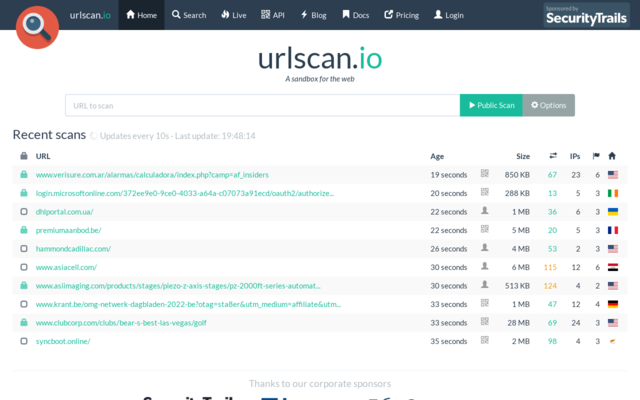
Task: Click the request count 67 in verisure row
Action: click(x=552, y=175)
